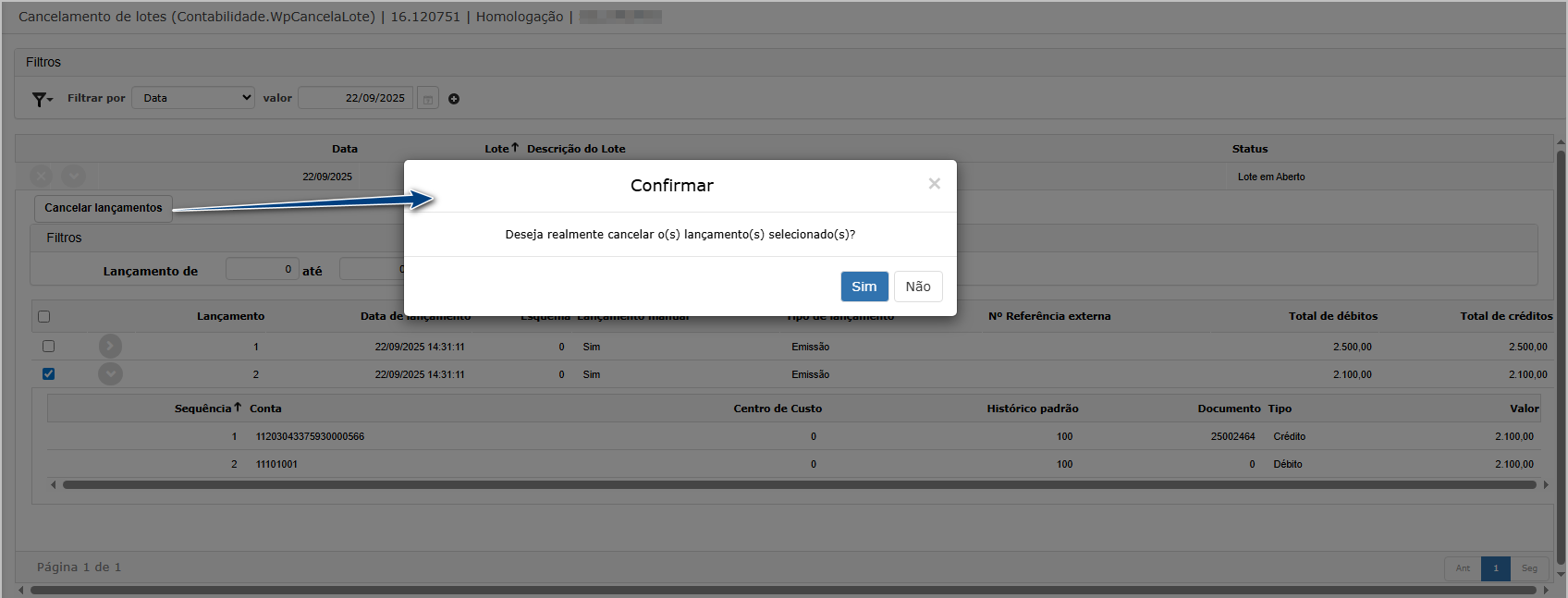Screen dimensions: 1568x598
Task: Decline with the Não button
Action: click(x=918, y=287)
